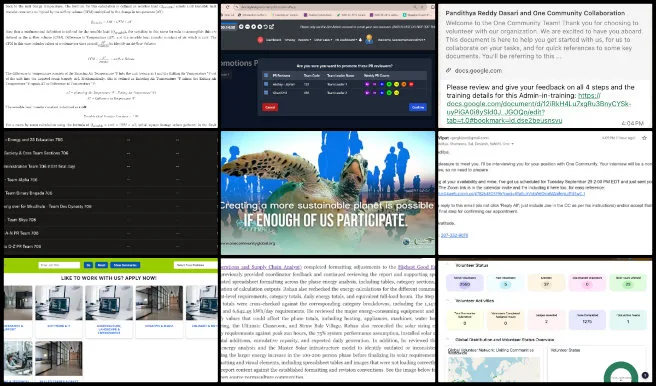The image size is (656, 386).
Task: Select the 'O-Z PR Team 706' row
Action: coord(111,246)
